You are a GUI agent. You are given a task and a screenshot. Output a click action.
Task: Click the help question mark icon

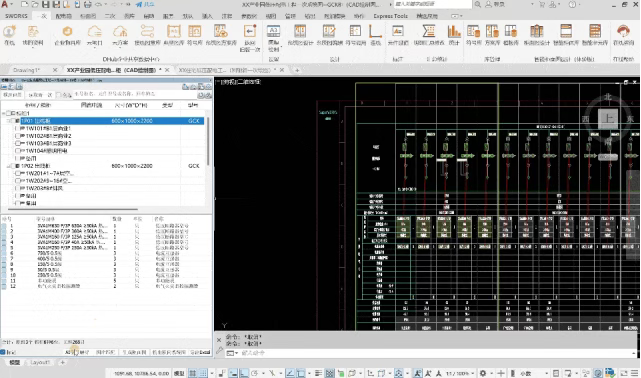(573, 4)
